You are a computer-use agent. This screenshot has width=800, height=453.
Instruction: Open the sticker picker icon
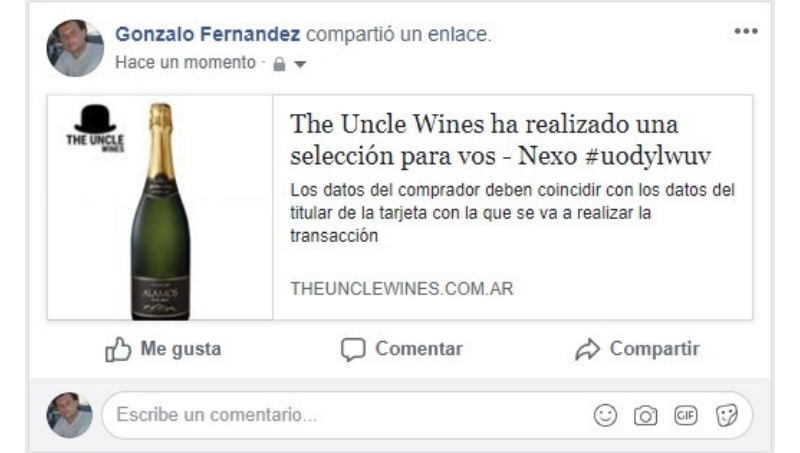727,415
